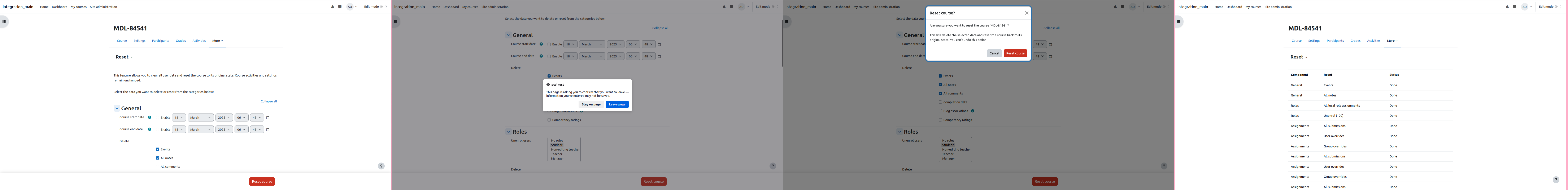Viewport: 1568px width, 190px height.
Task: Toggle Edit mode switch on the results page
Action: pyautogui.click(x=1558, y=7)
